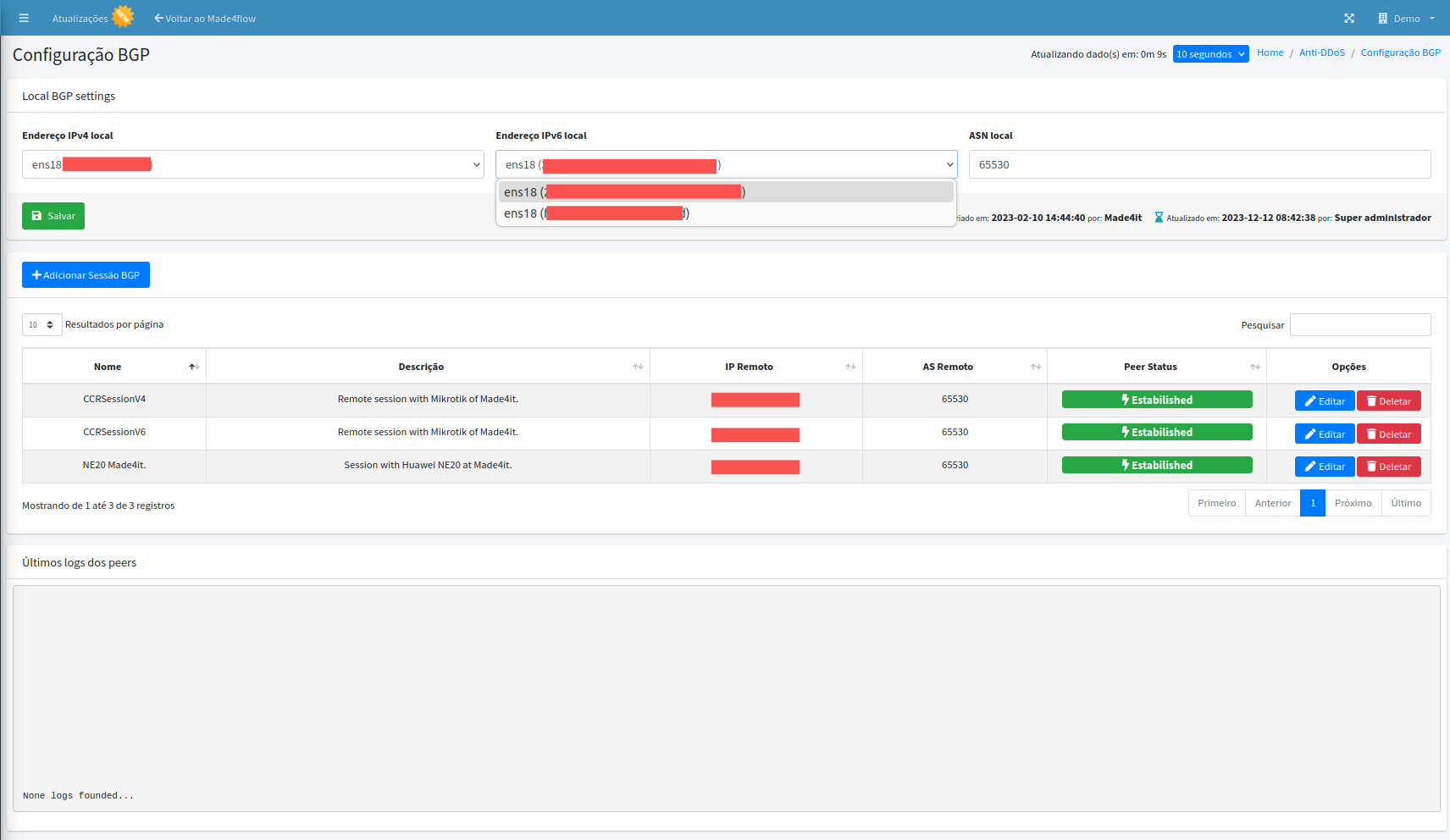The height and width of the screenshot is (840, 1450).
Task: Click NE20 Made4it. name cell
Action: click(114, 465)
